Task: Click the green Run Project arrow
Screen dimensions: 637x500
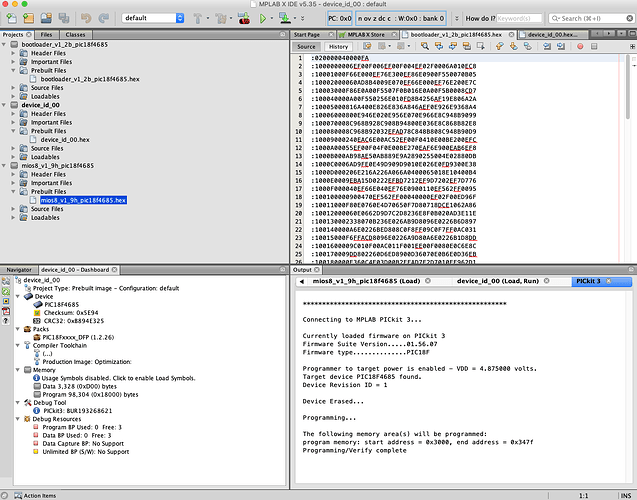Action: click(x=263, y=18)
